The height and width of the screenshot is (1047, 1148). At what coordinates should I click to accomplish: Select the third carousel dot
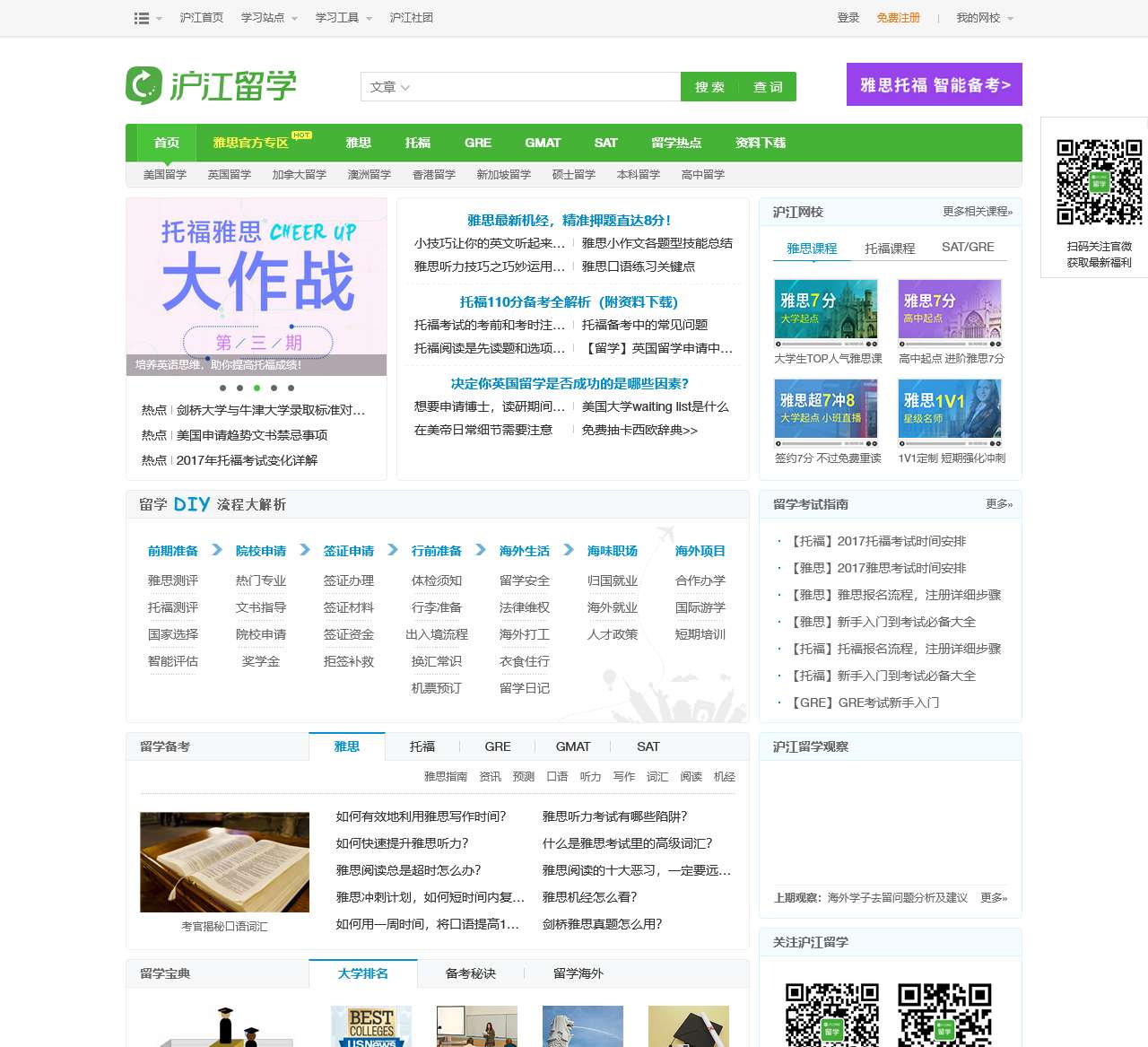[x=257, y=388]
